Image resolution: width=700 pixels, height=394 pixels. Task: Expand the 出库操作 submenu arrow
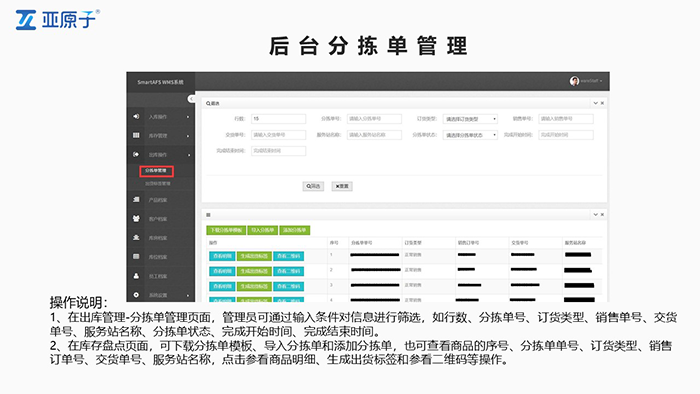point(188,155)
